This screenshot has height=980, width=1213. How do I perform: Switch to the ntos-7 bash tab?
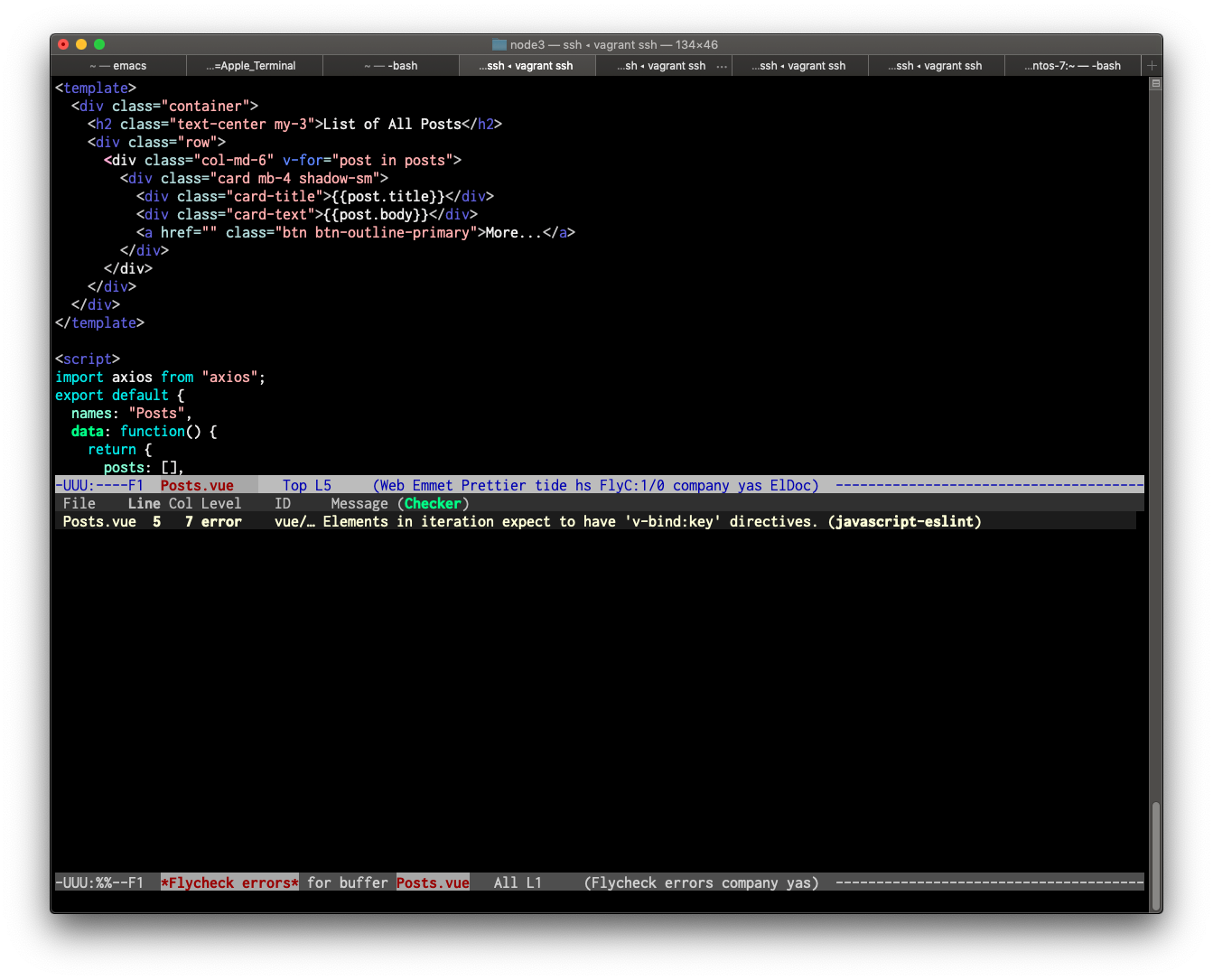pyautogui.click(x=1073, y=65)
